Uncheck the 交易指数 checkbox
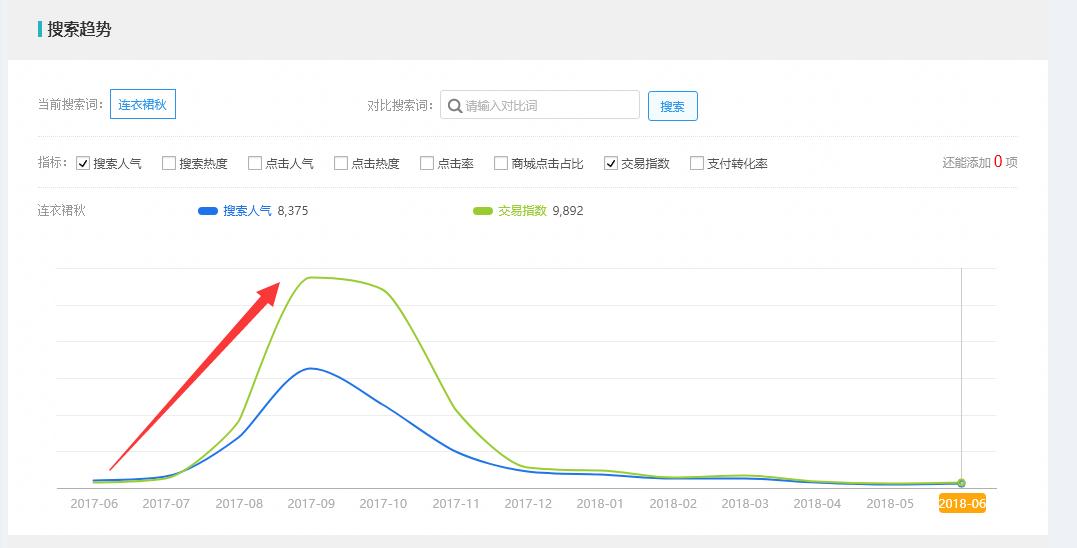 click(x=611, y=163)
